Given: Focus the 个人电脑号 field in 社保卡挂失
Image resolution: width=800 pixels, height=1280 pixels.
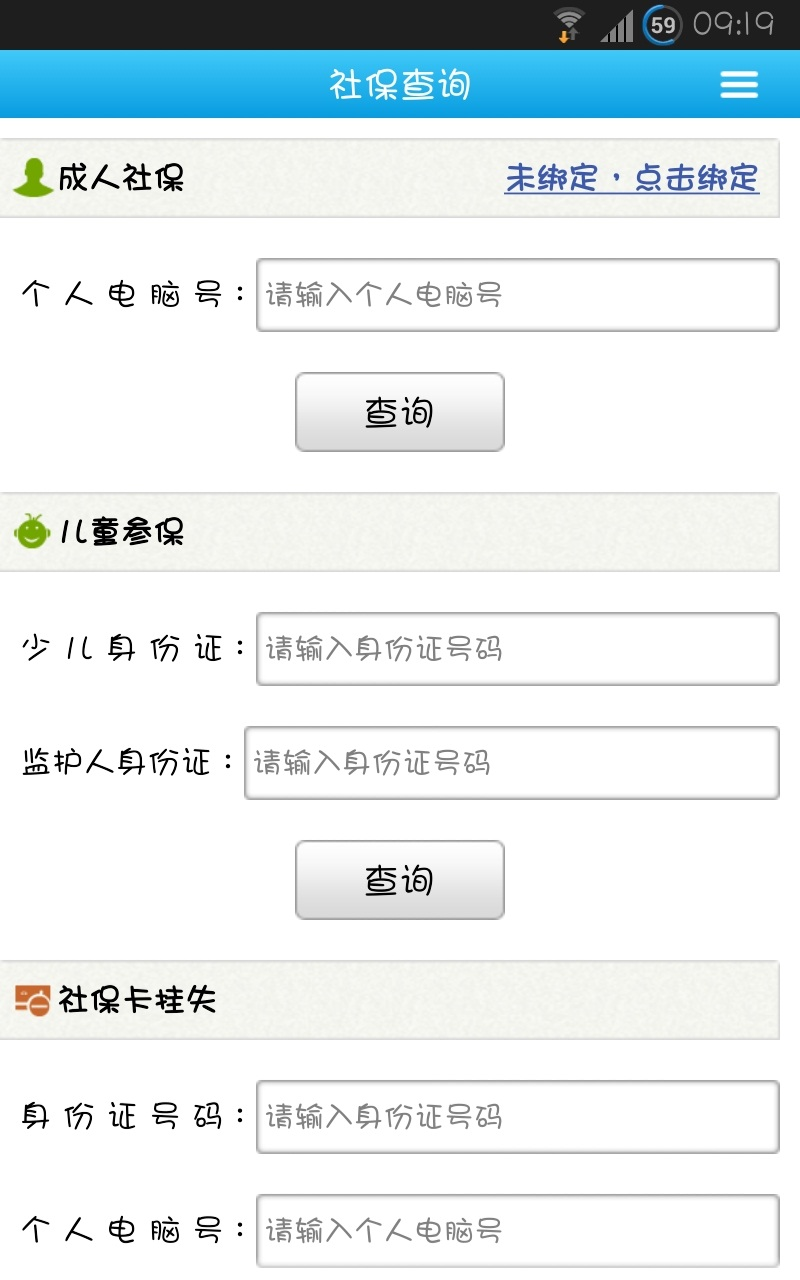Looking at the screenshot, I should (x=517, y=1230).
